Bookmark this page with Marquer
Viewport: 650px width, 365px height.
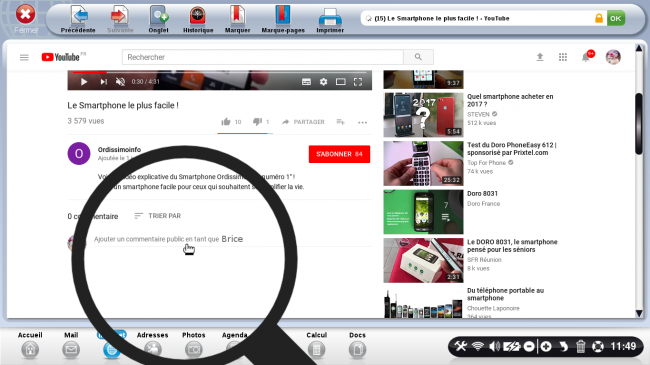tap(238, 19)
